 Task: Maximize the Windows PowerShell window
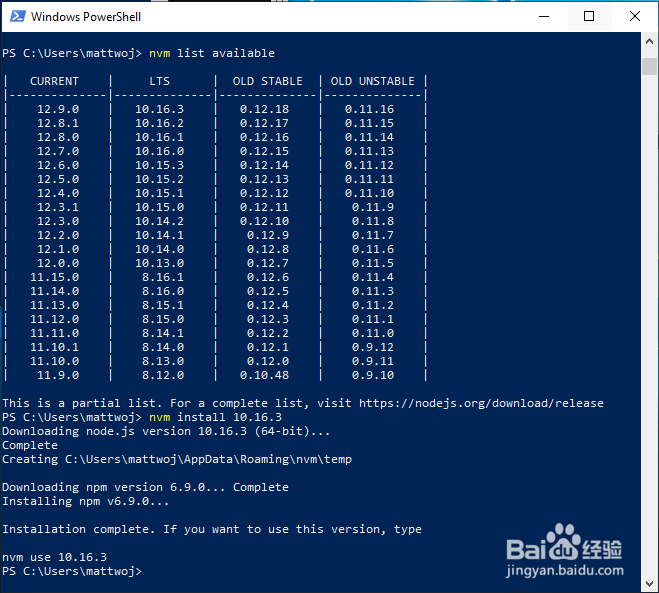589,16
